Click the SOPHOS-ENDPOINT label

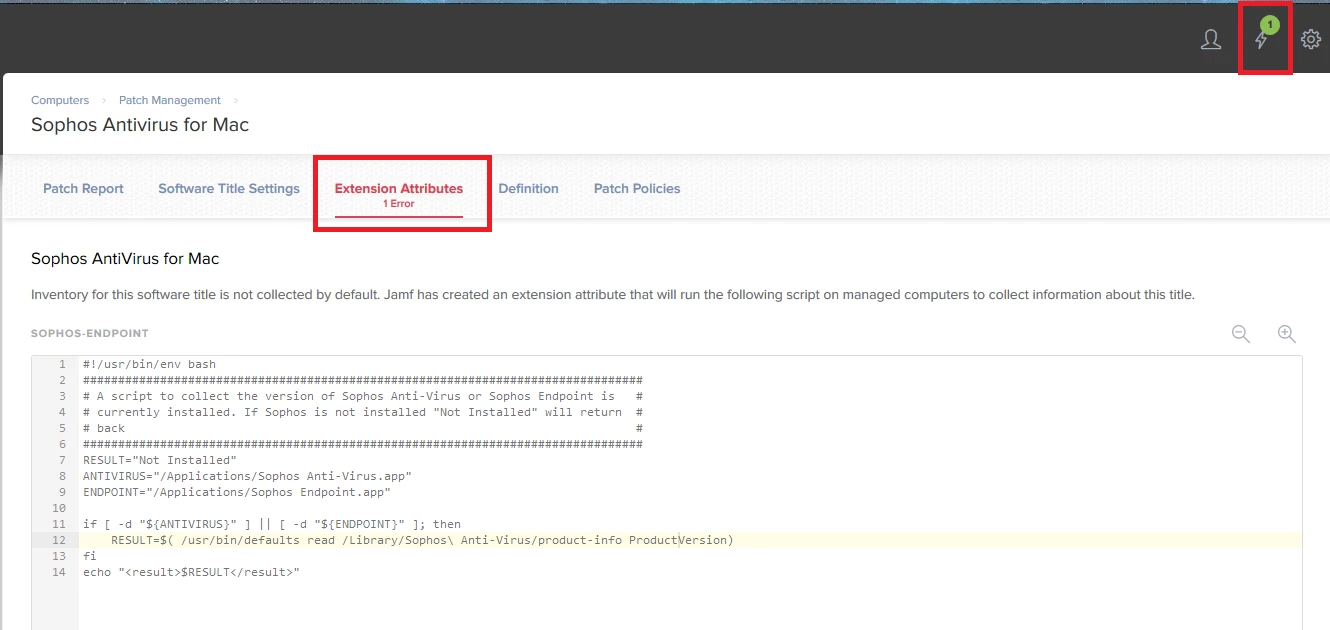[x=90, y=333]
